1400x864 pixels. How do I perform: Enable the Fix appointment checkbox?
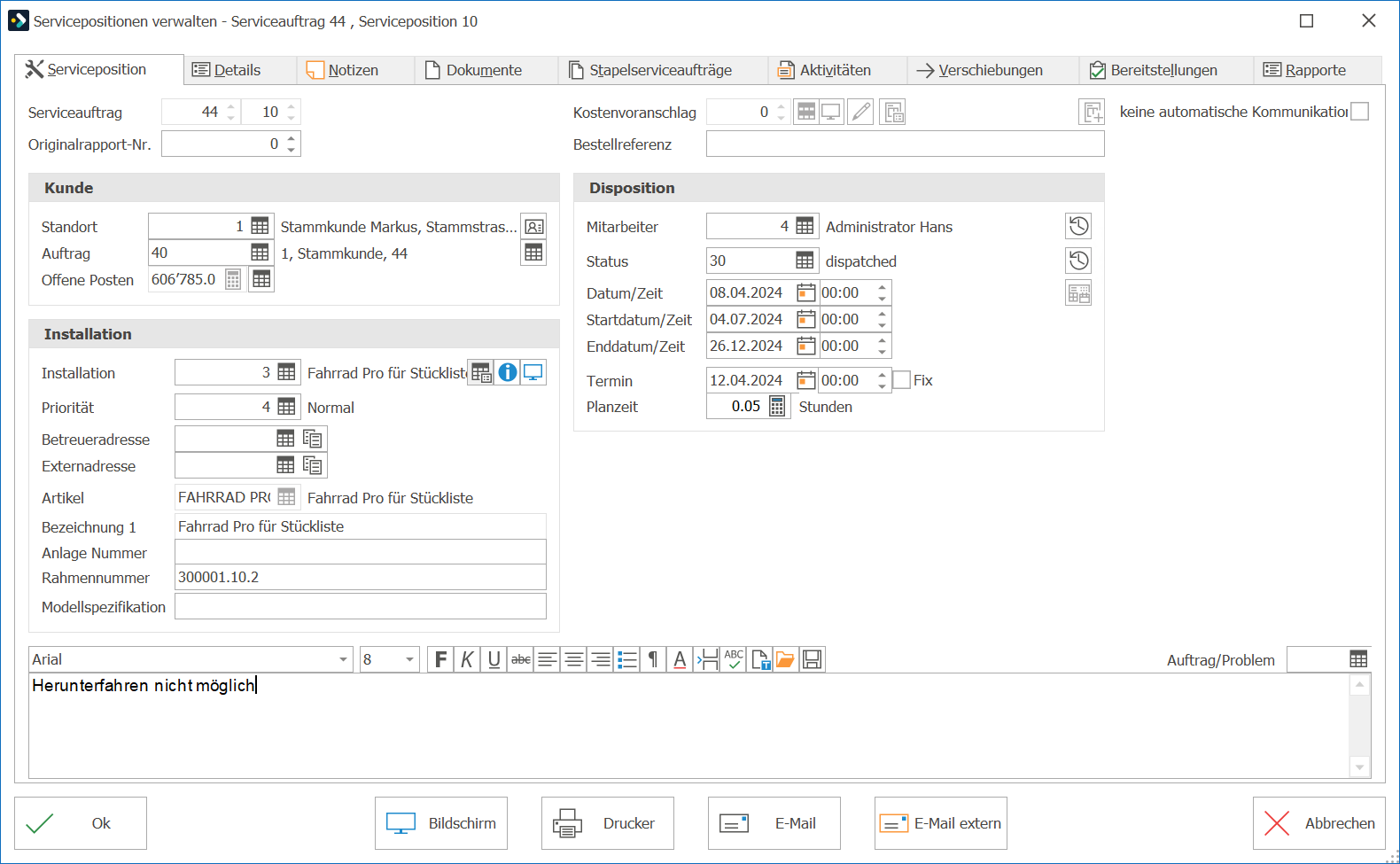click(902, 380)
